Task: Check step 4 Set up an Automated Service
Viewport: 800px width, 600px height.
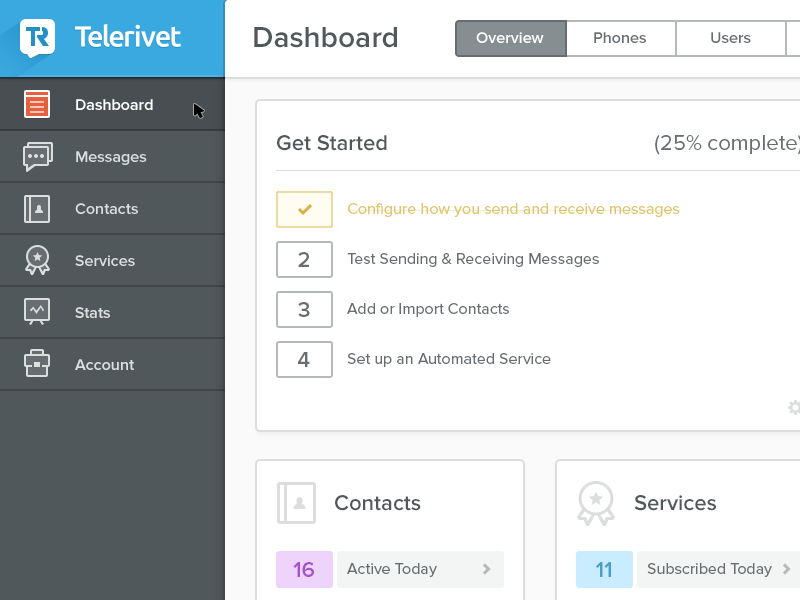Action: pos(304,359)
